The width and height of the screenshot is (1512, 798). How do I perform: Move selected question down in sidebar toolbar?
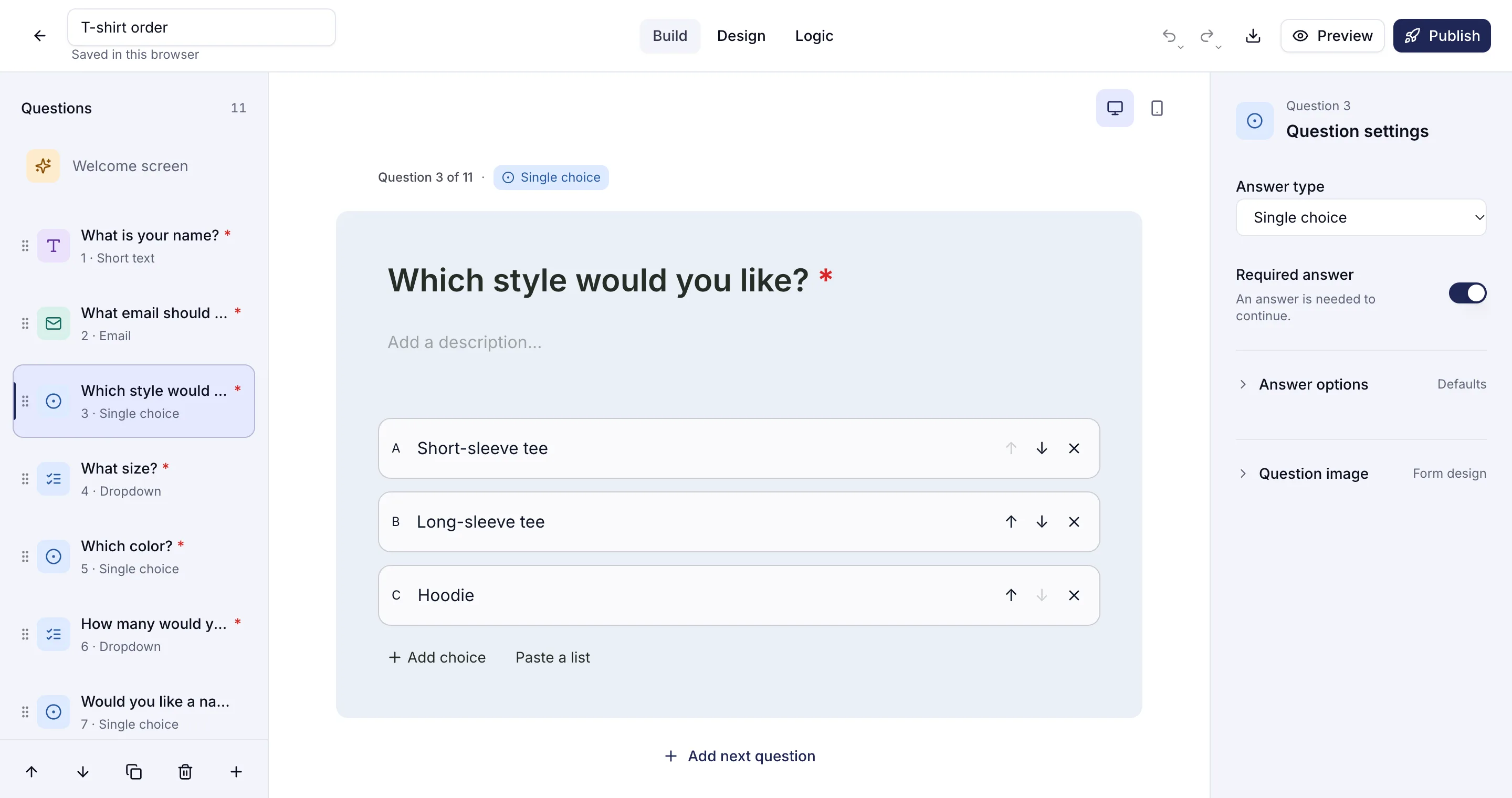tap(83, 772)
